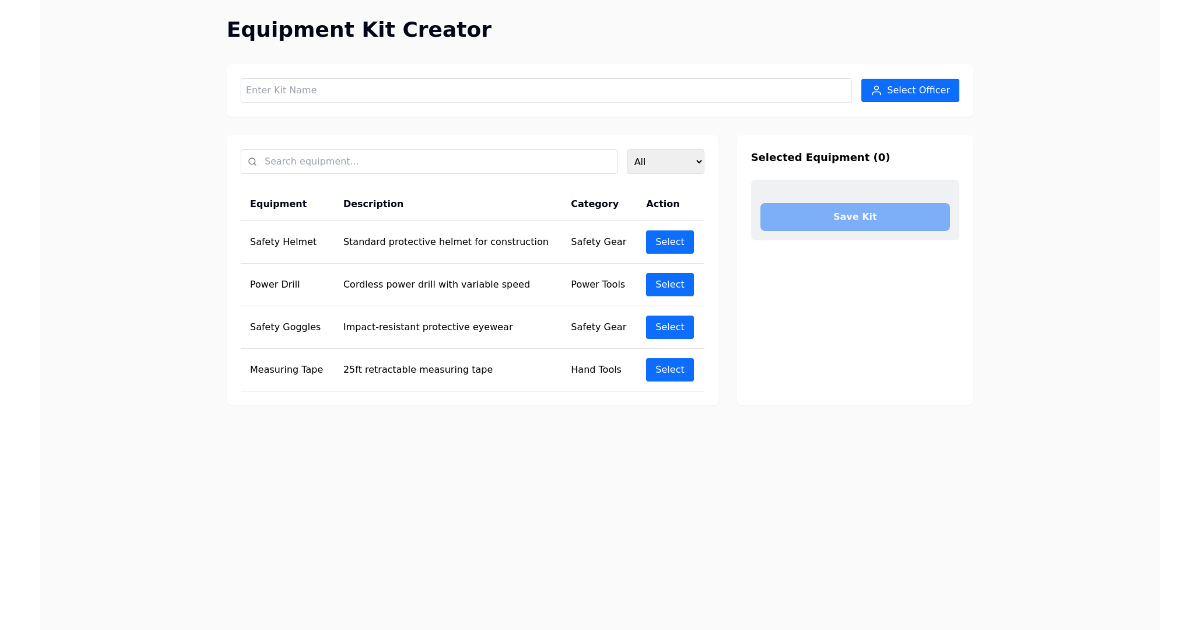Click the dropdown arrow on the All filter
The height and width of the screenshot is (630, 1200).
click(697, 161)
